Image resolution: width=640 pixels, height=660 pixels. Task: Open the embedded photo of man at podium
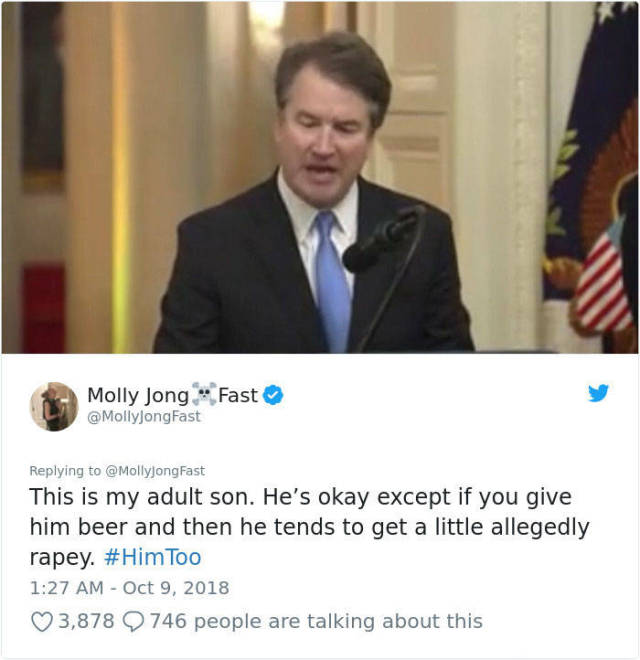pyautogui.click(x=320, y=176)
